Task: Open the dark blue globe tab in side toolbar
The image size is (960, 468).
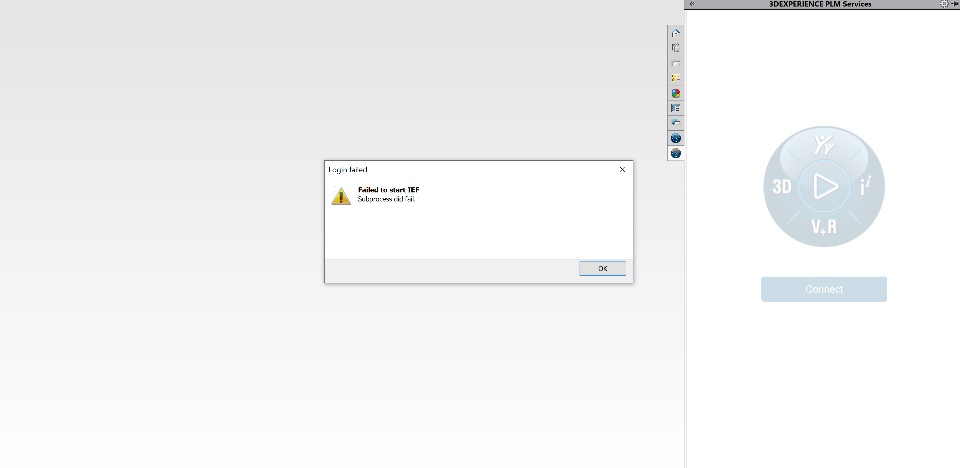Action: [675, 138]
